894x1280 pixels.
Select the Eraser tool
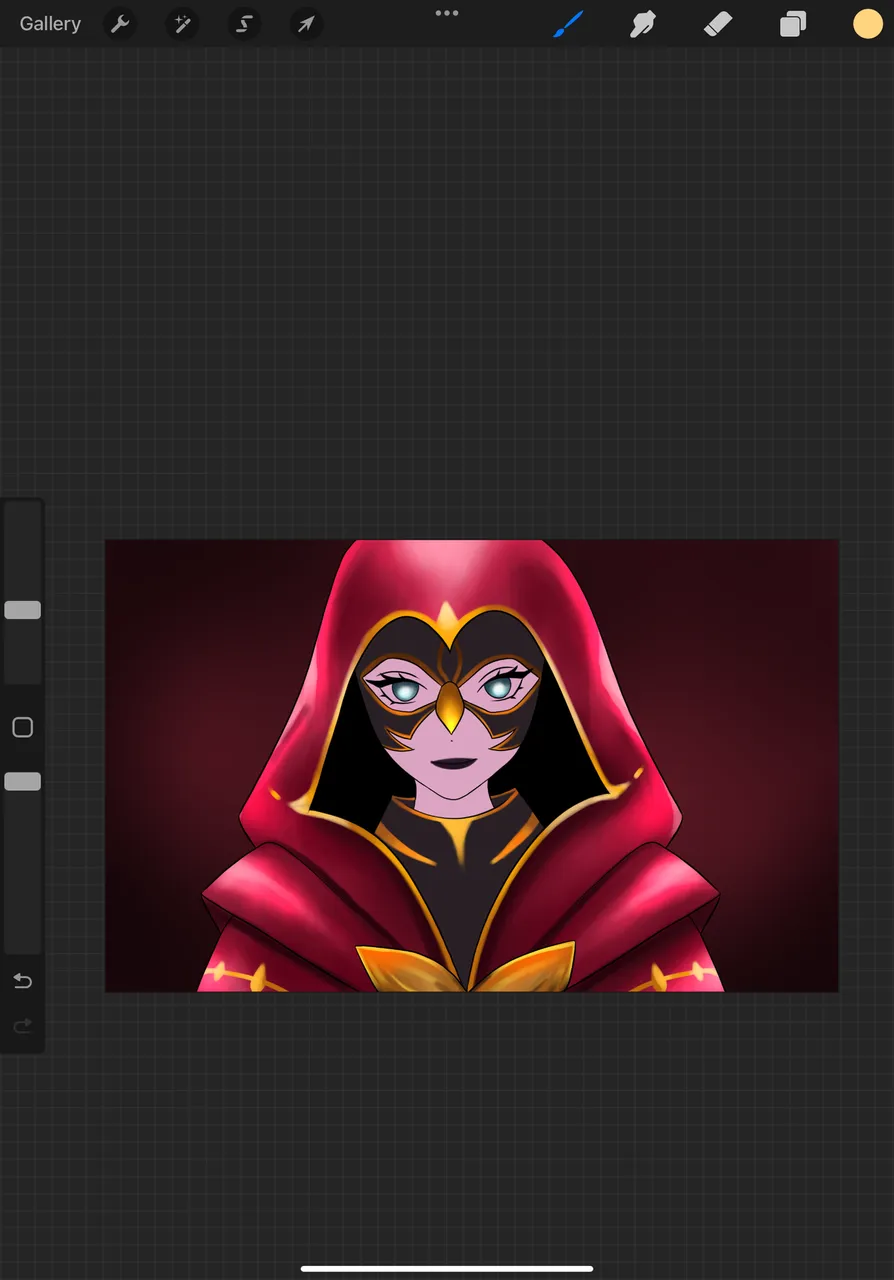pyautogui.click(x=718, y=24)
